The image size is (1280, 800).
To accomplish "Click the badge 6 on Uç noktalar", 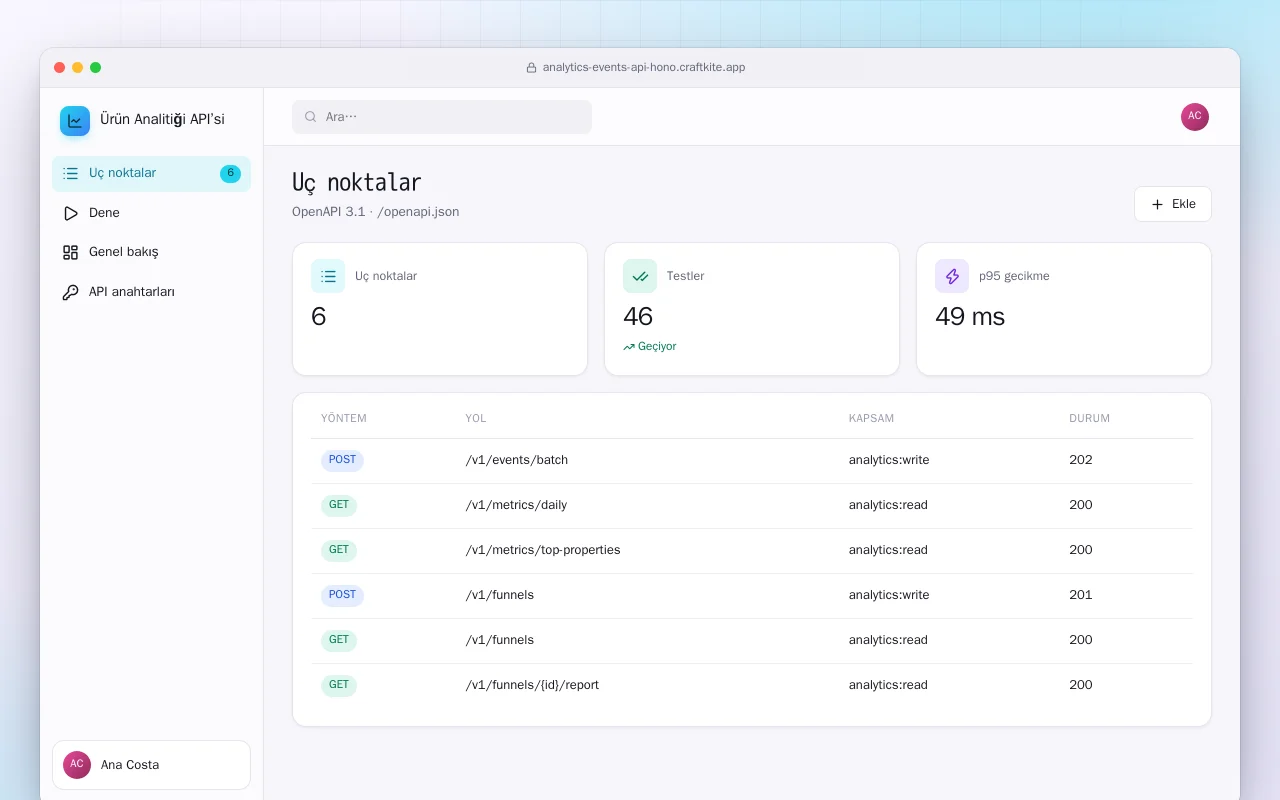I will (x=230, y=173).
